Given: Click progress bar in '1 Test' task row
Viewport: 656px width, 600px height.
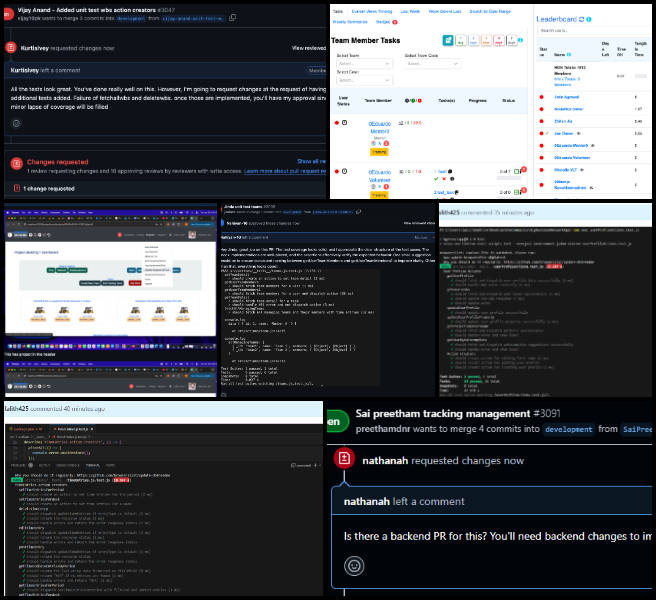Looking at the screenshot, I should [509, 178].
